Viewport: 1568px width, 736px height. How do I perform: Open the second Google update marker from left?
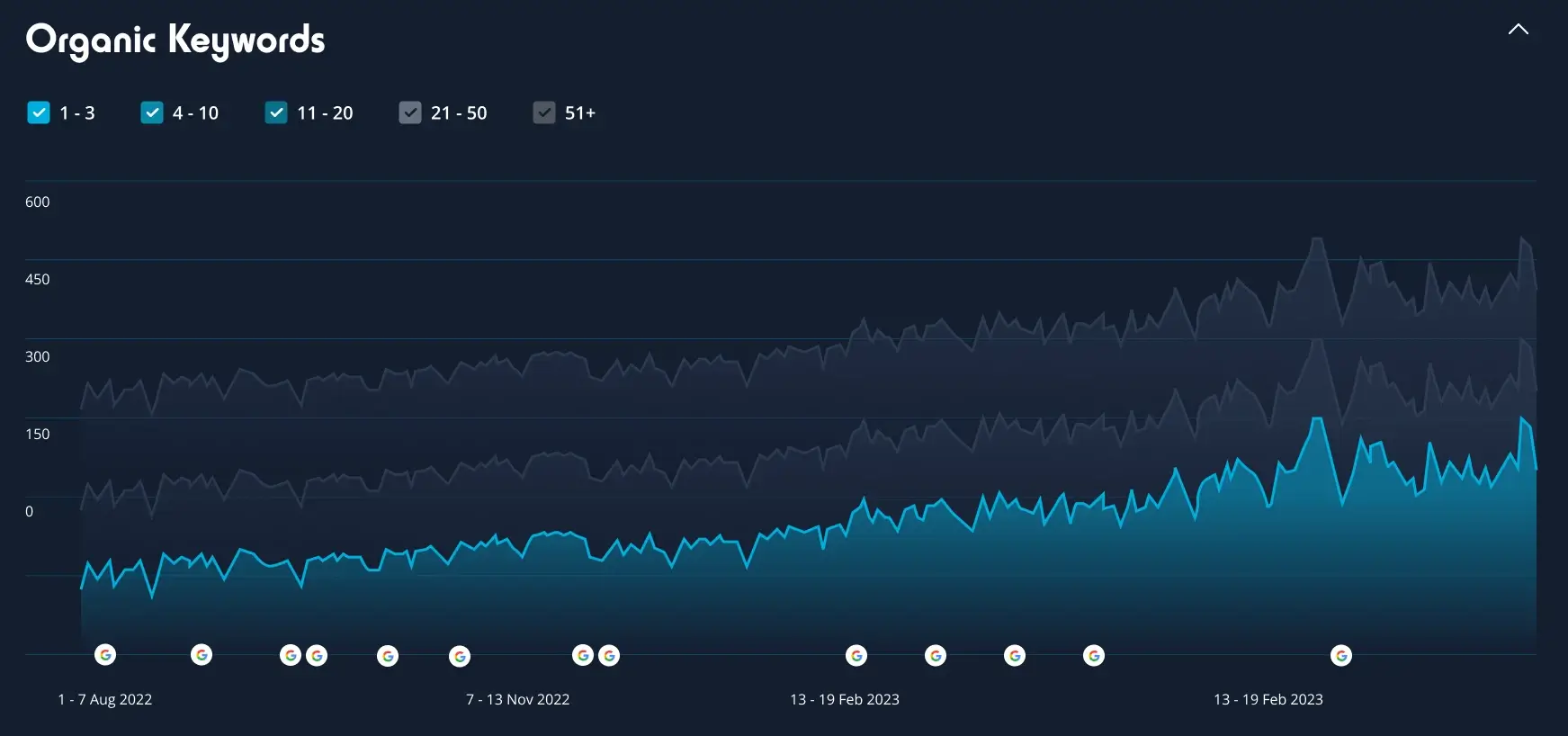pyautogui.click(x=202, y=655)
